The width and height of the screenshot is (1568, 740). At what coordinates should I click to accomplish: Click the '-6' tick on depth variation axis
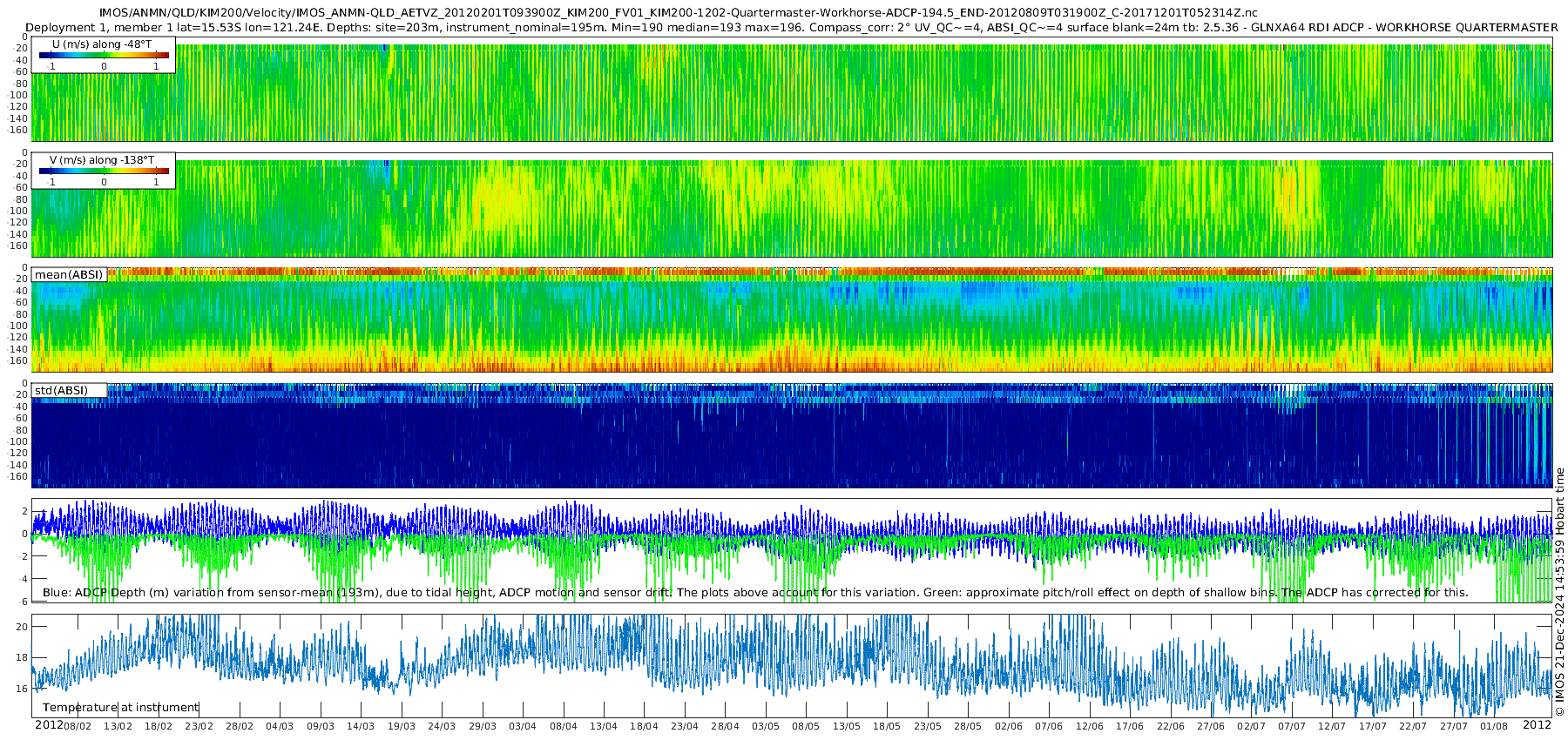click(x=24, y=602)
